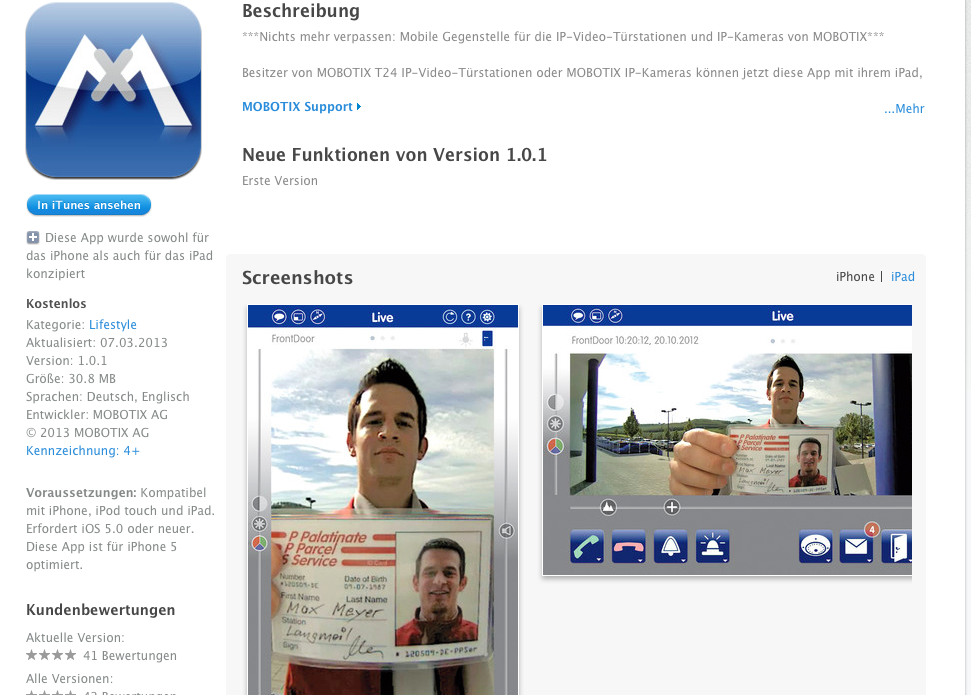Switch to the iPhone screenshots tab
The height and width of the screenshot is (695, 971).
[855, 277]
